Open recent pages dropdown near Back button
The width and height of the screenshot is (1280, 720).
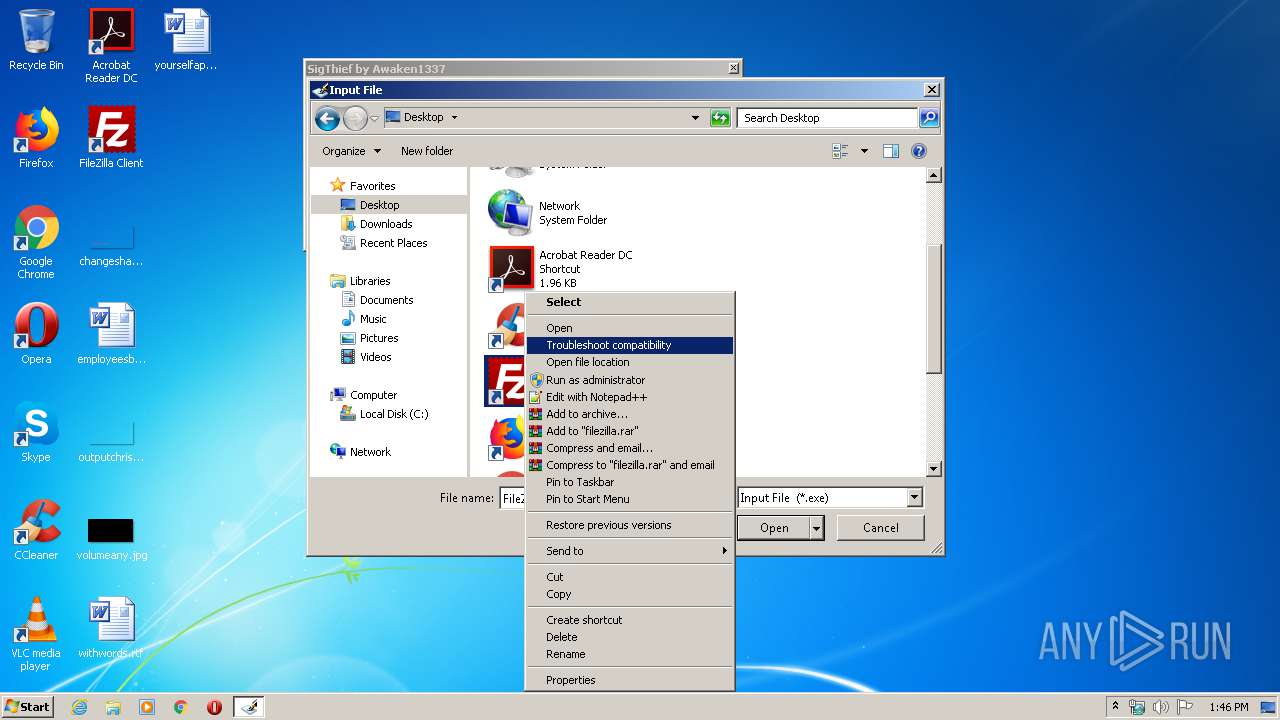click(375, 119)
